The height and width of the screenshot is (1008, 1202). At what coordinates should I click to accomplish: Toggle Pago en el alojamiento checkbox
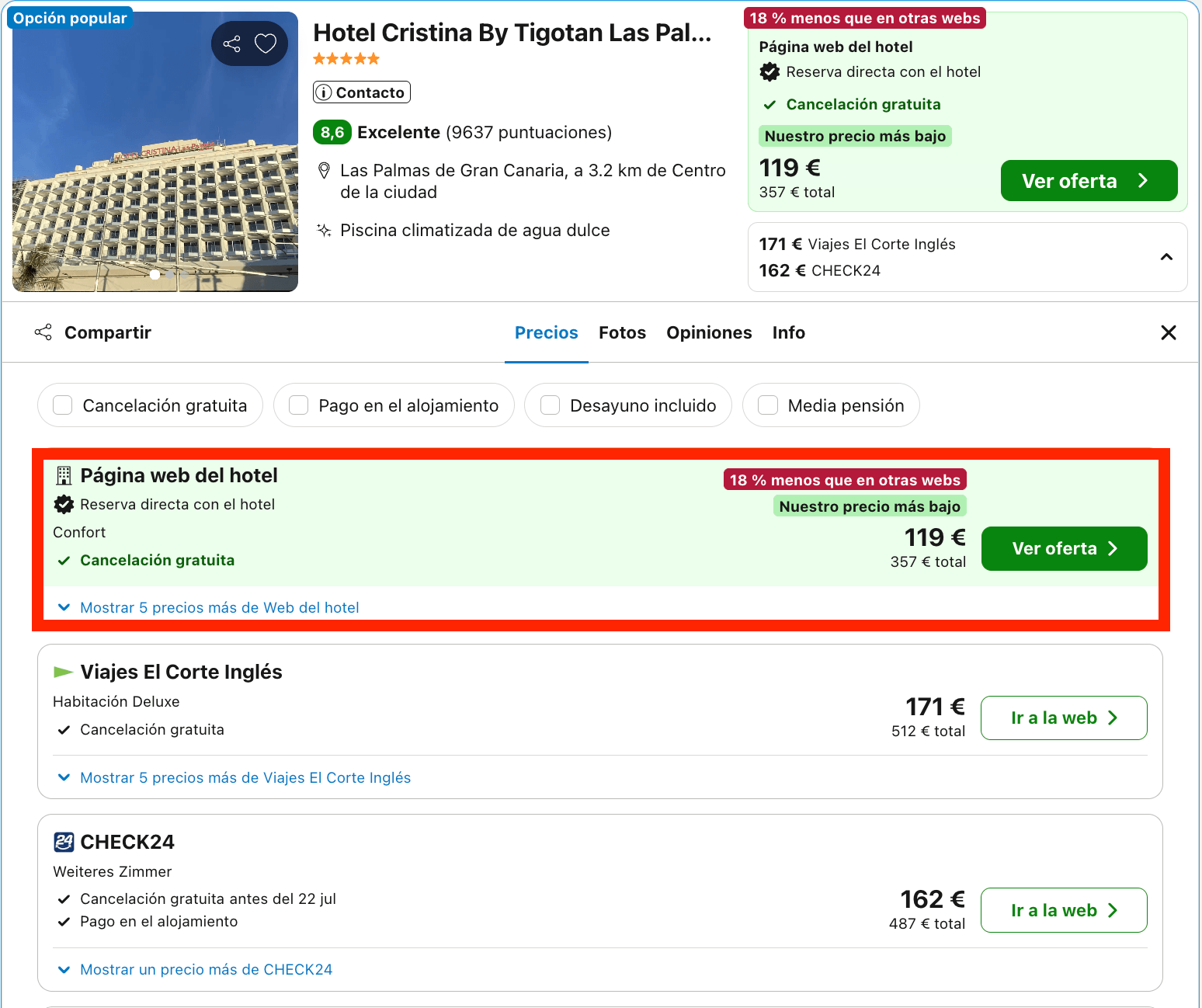click(x=299, y=405)
